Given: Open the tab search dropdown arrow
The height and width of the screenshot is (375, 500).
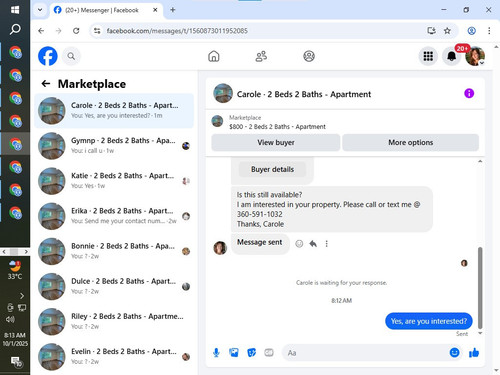Looking at the screenshot, I should coord(40,10).
